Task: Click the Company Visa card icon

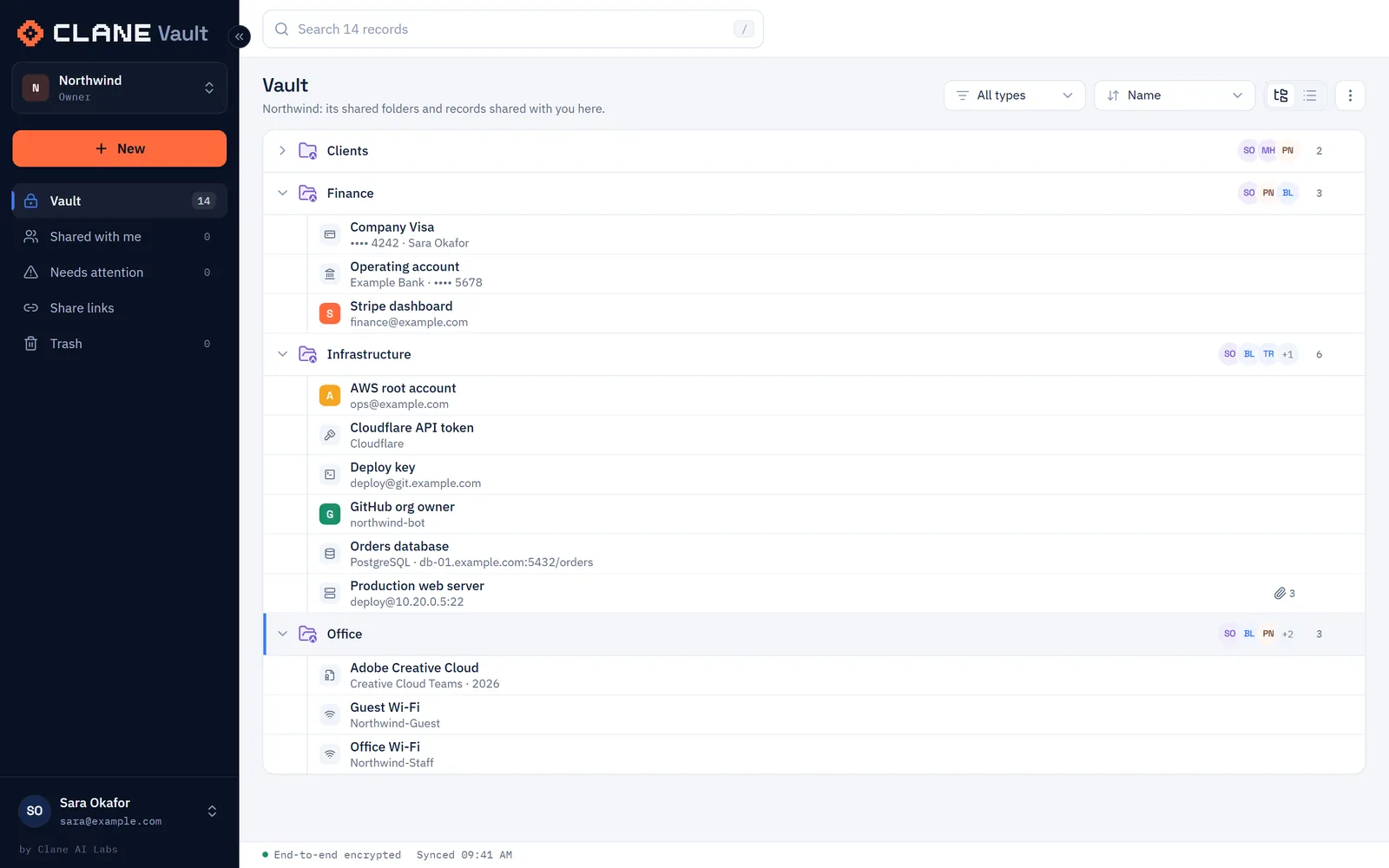Action: (330, 234)
